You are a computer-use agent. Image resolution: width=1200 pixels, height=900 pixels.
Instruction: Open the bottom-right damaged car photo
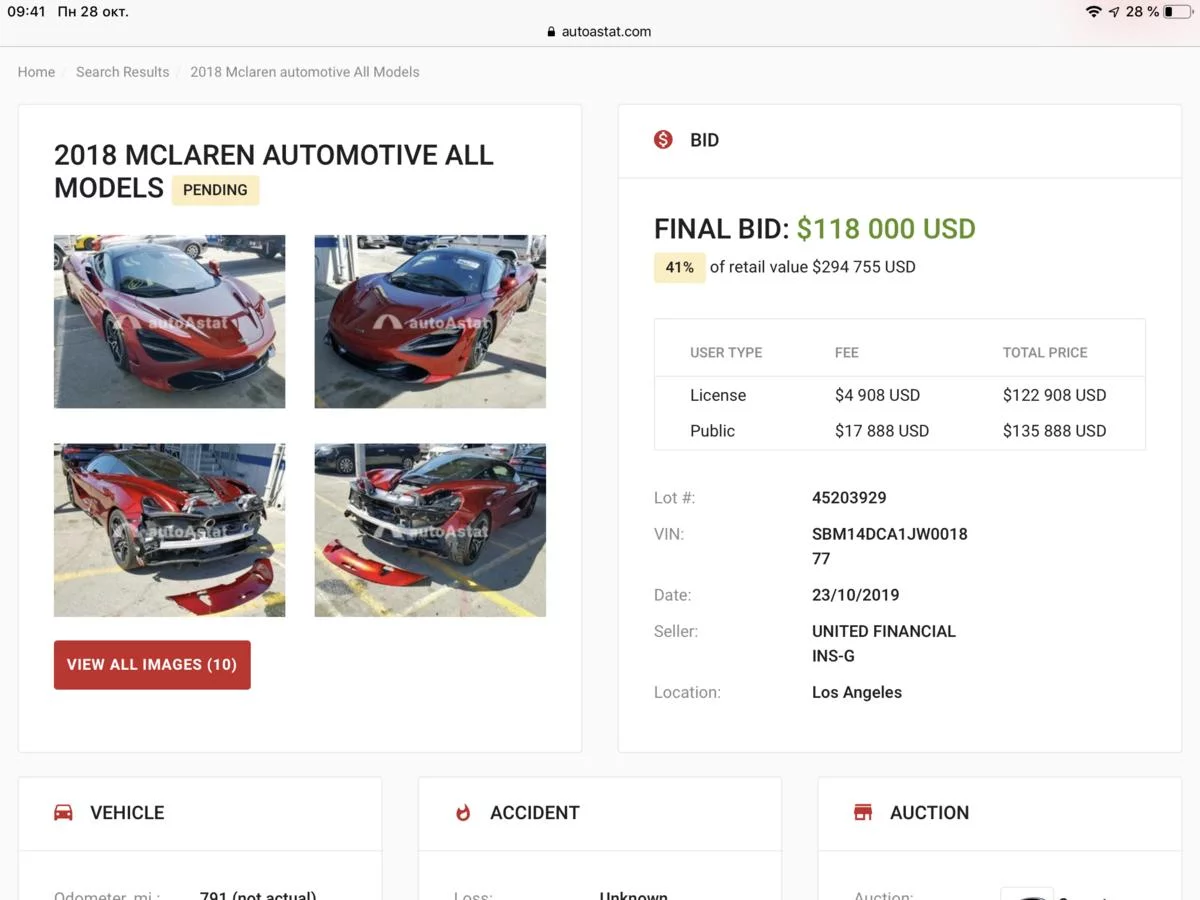(x=430, y=530)
